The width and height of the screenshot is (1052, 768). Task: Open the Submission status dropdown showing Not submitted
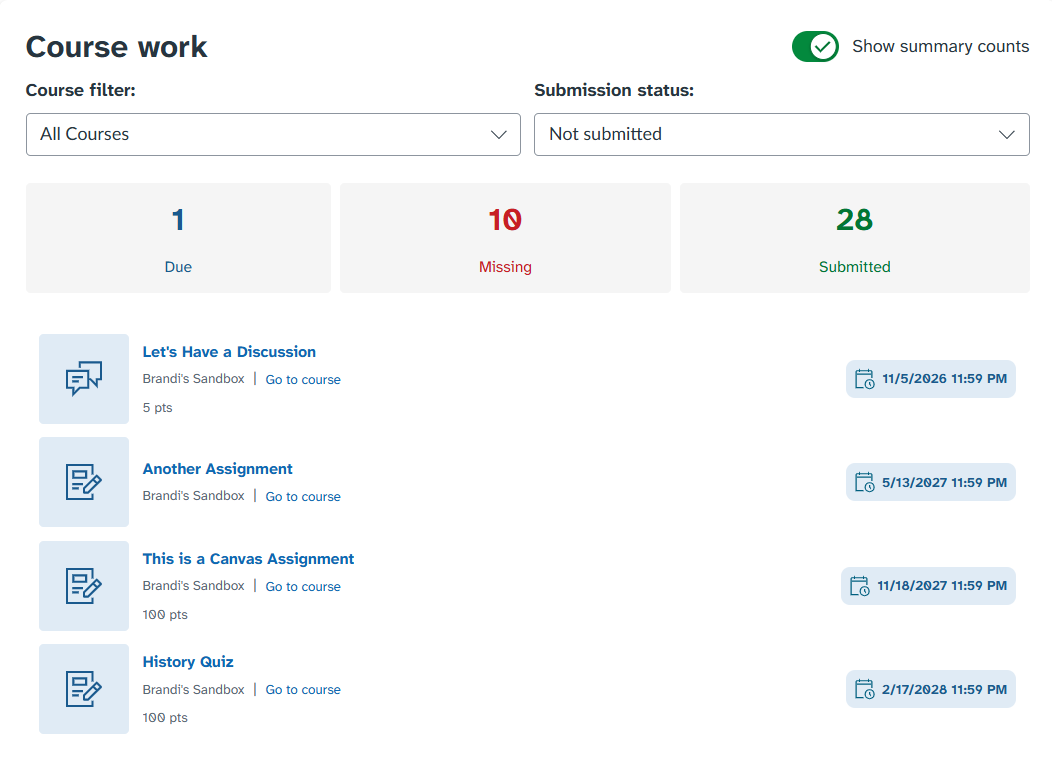coord(782,134)
